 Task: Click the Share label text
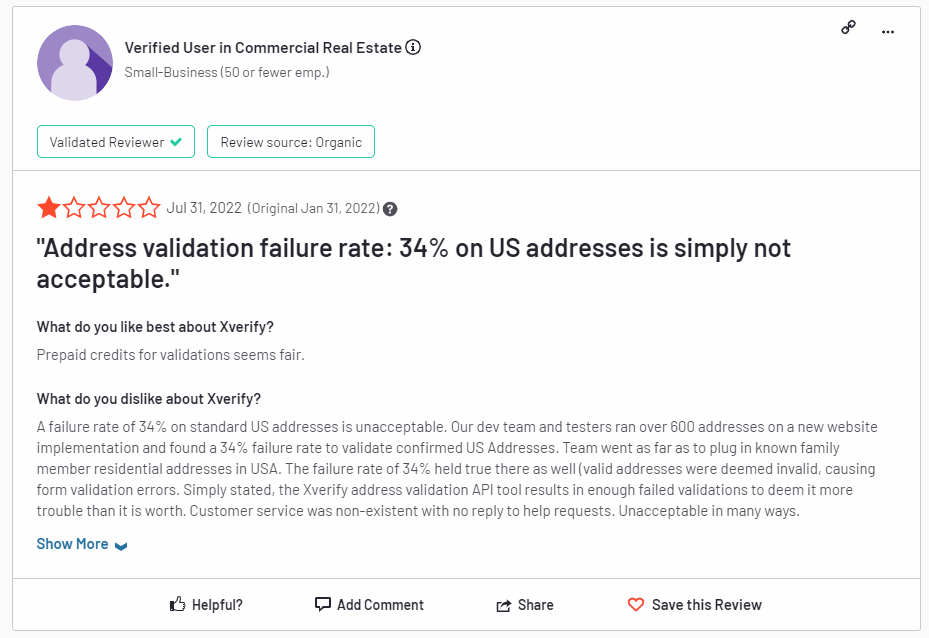coord(535,605)
